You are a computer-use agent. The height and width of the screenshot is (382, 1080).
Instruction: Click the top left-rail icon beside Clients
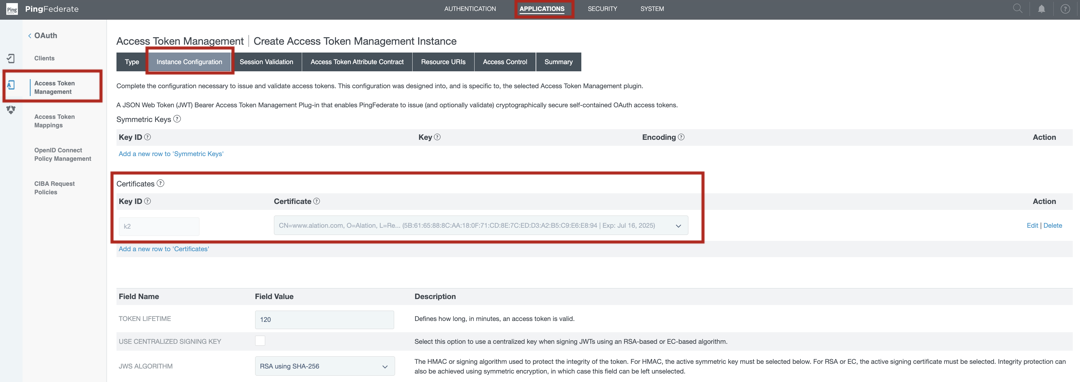(11, 59)
